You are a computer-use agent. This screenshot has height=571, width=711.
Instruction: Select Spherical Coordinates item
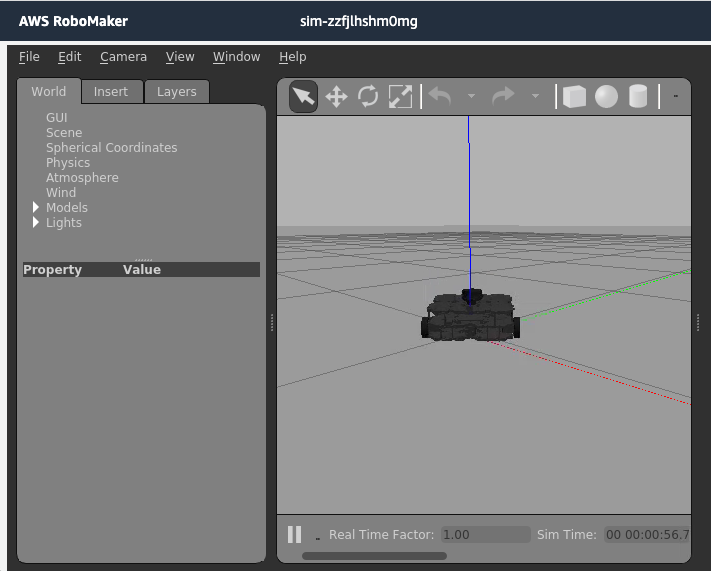[x=112, y=147]
